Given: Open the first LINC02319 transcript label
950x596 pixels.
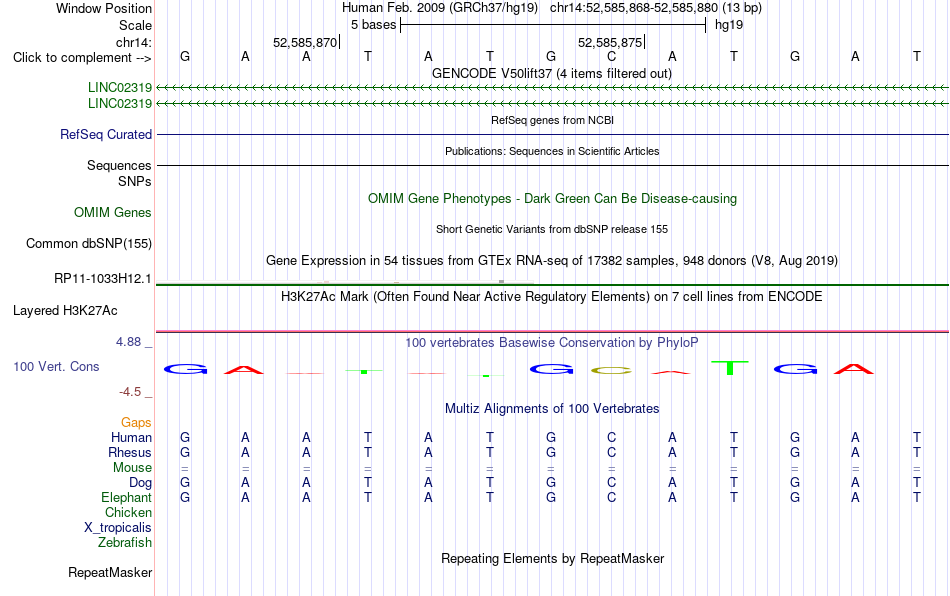Looking at the screenshot, I should (x=119, y=87).
